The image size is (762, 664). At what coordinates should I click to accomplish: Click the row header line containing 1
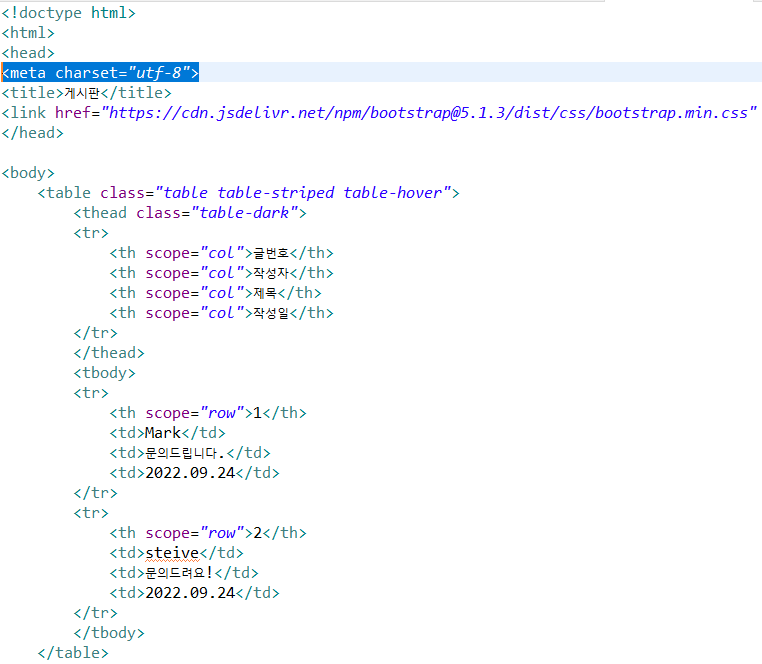208,413
